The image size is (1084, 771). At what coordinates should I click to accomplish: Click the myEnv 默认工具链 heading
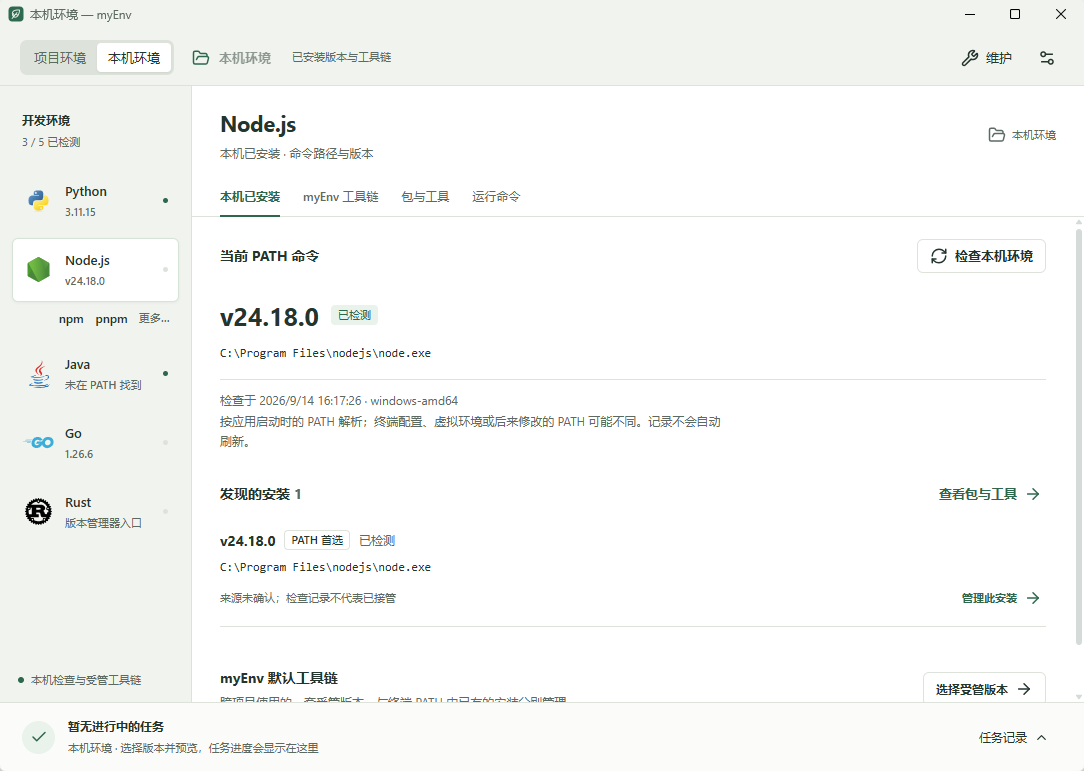tap(279, 678)
